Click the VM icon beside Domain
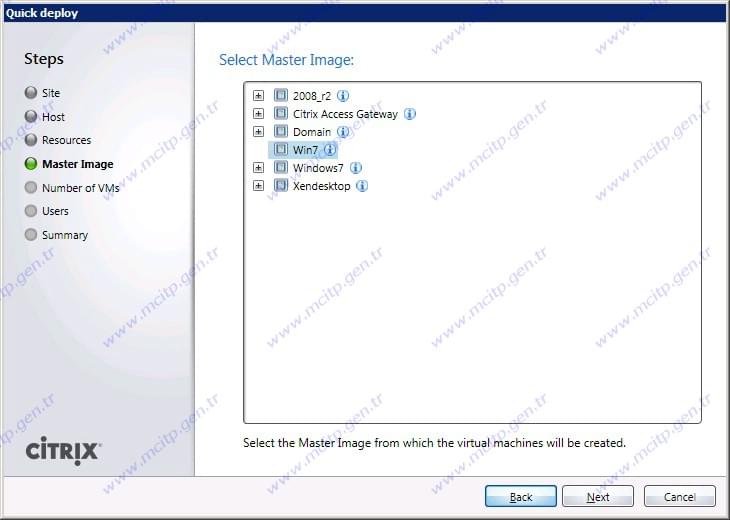The height and width of the screenshot is (520, 730). pyautogui.click(x=281, y=132)
